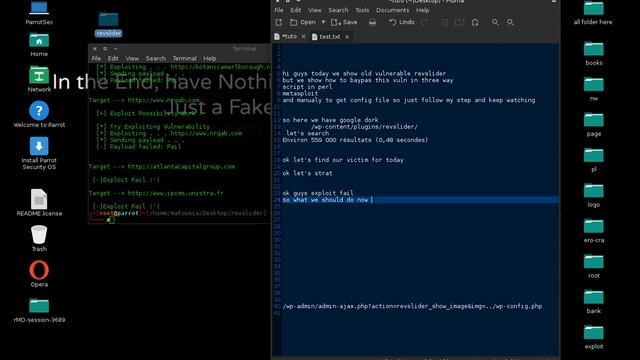Click the wp-config.php URL line in editor
Viewport: 640px width, 360px height.
pos(412,306)
